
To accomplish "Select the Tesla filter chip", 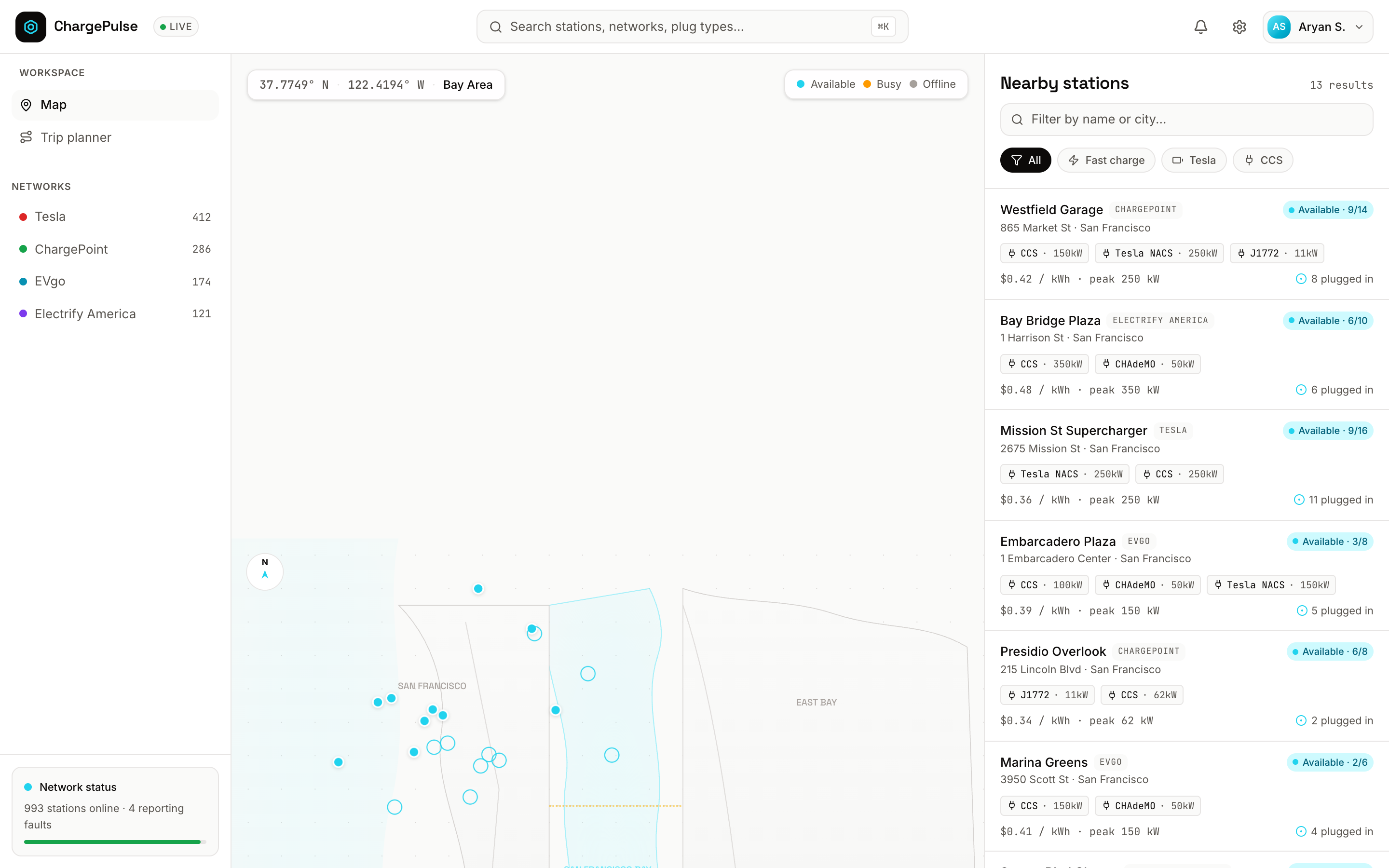I will point(1194,160).
